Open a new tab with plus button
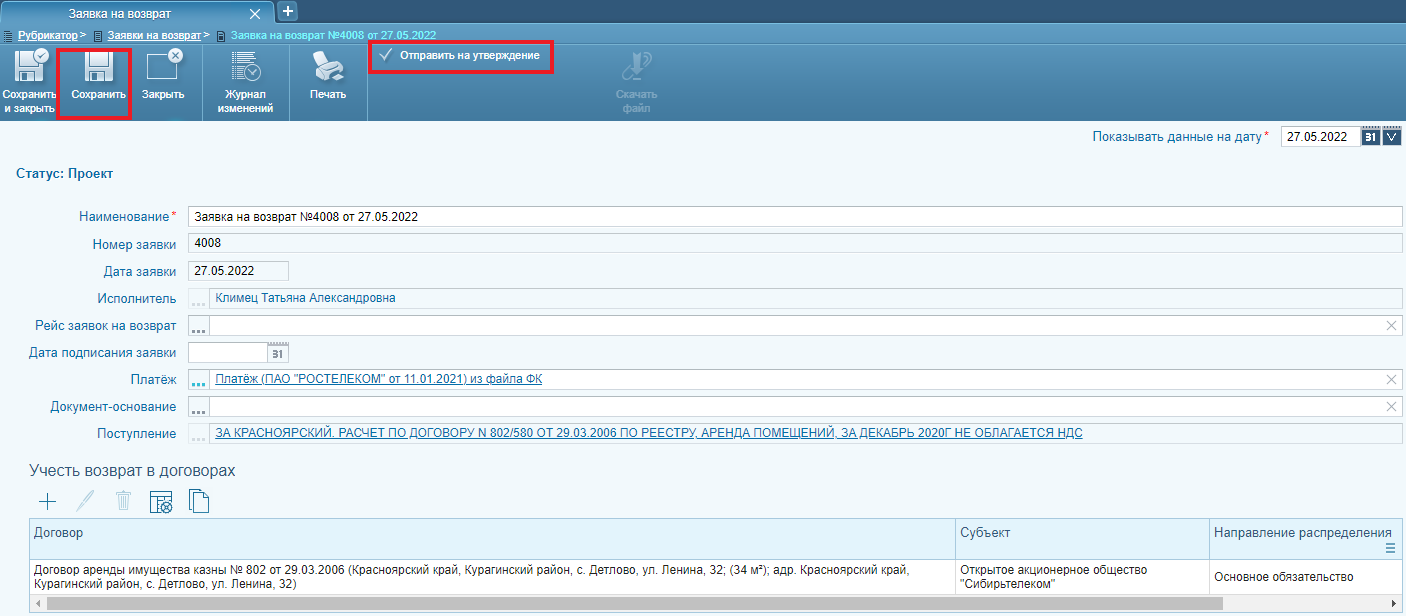Viewport: 1406px width, 616px height. pyautogui.click(x=287, y=11)
